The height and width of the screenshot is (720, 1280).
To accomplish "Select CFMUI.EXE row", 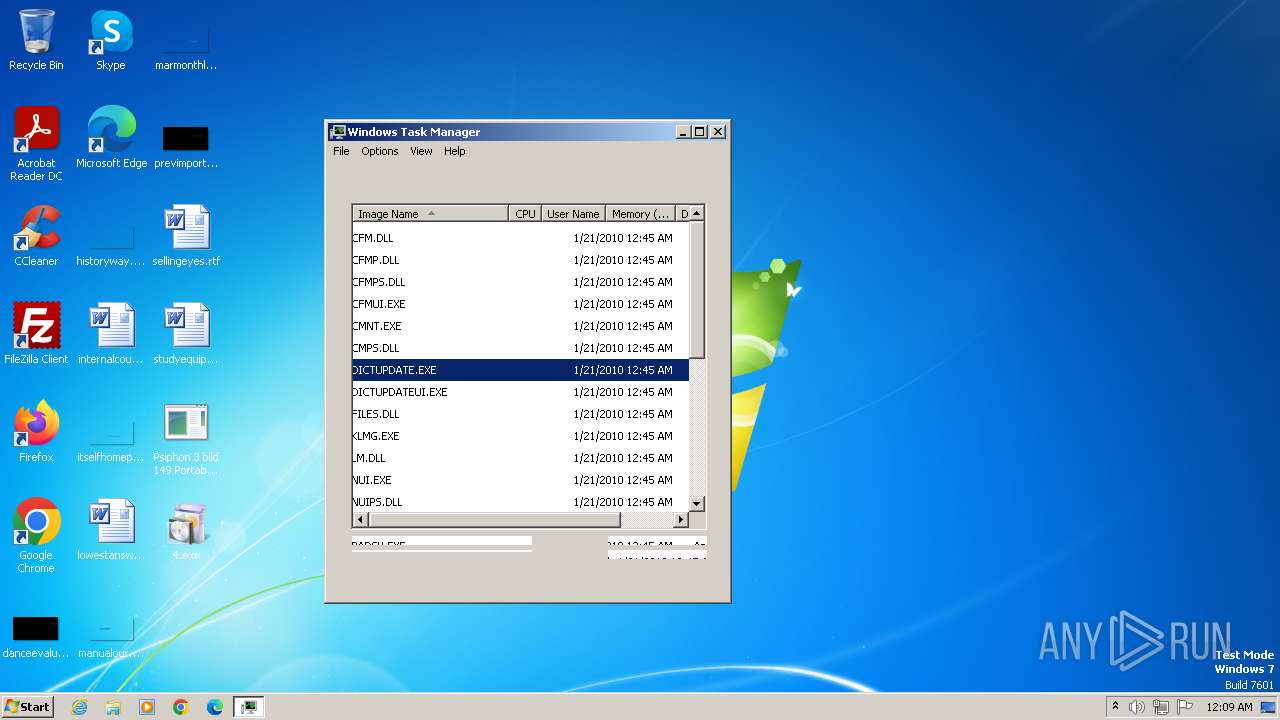I will [x=520, y=304].
